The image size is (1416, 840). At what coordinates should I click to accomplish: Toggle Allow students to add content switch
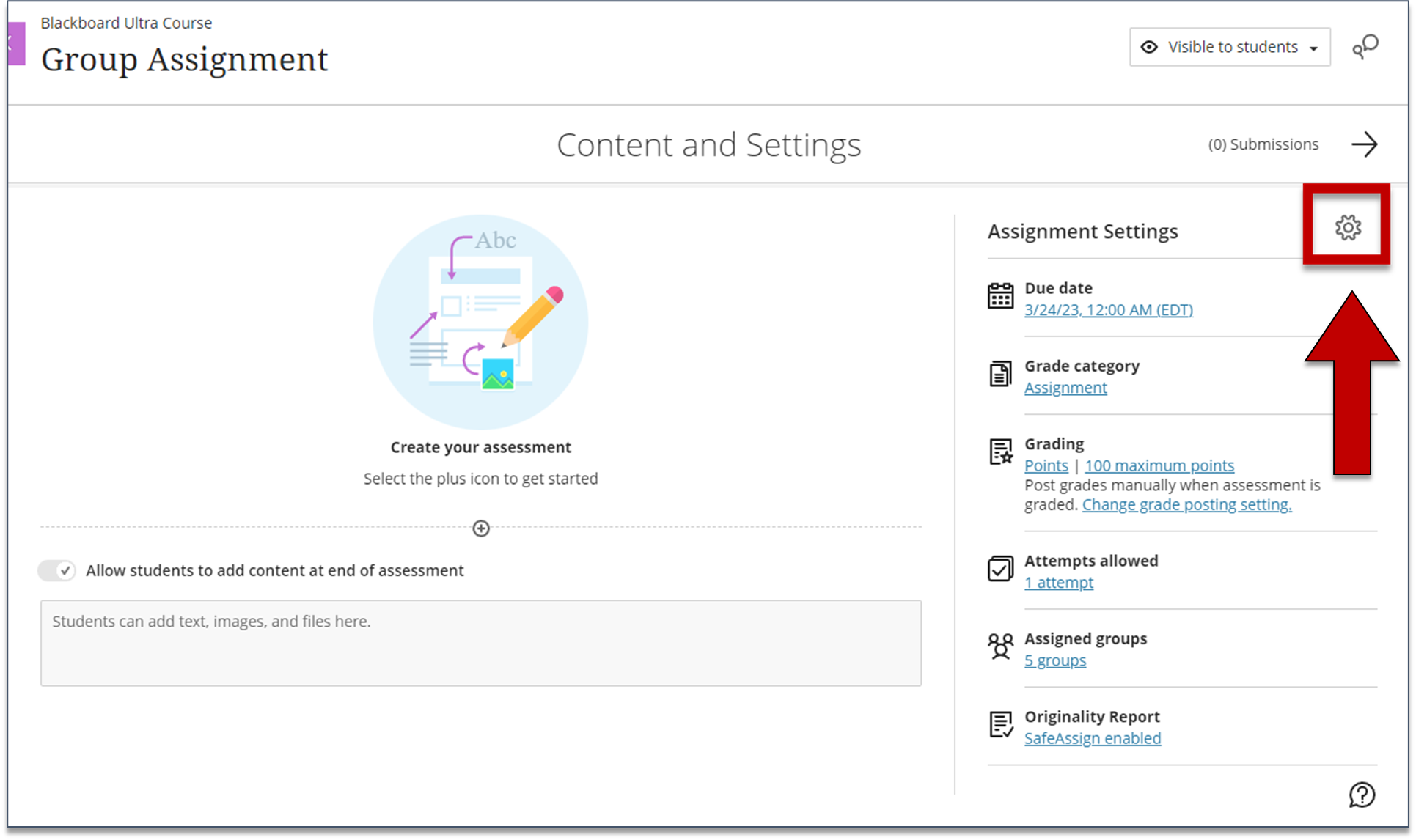coord(57,570)
